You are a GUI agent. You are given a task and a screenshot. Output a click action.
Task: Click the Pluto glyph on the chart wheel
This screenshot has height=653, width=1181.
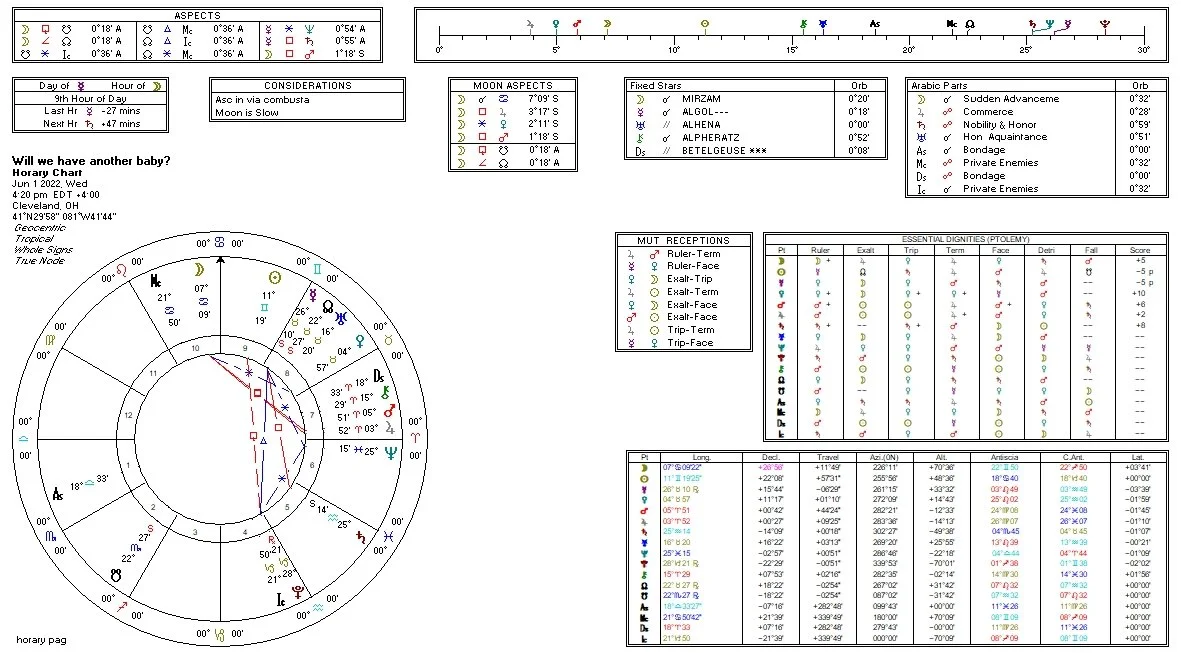click(x=299, y=590)
